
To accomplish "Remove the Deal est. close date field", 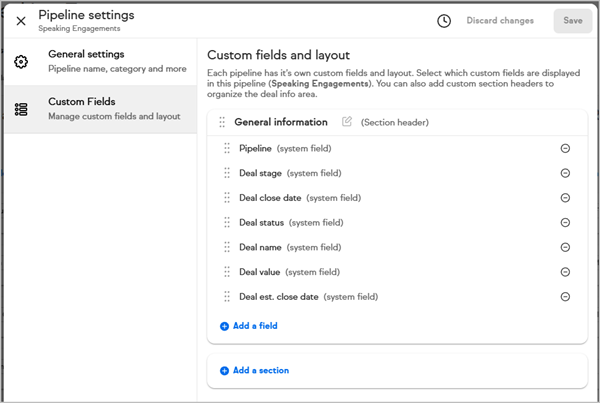I will (x=565, y=297).
